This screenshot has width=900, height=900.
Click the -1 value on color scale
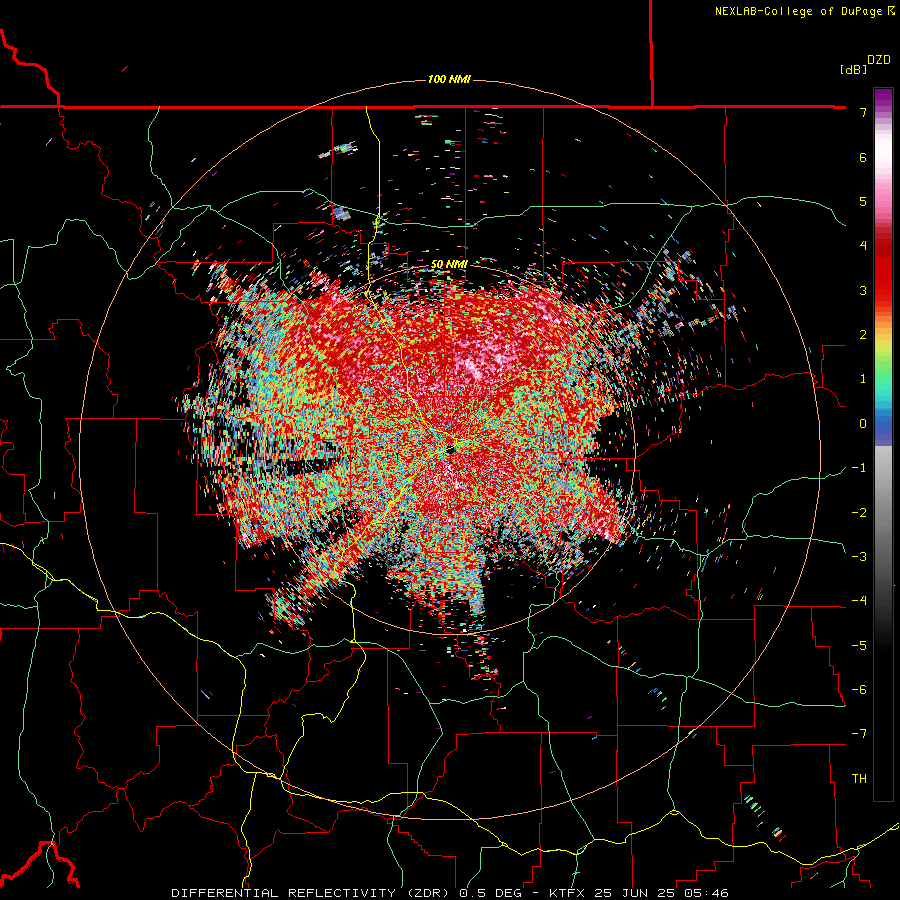[859, 468]
